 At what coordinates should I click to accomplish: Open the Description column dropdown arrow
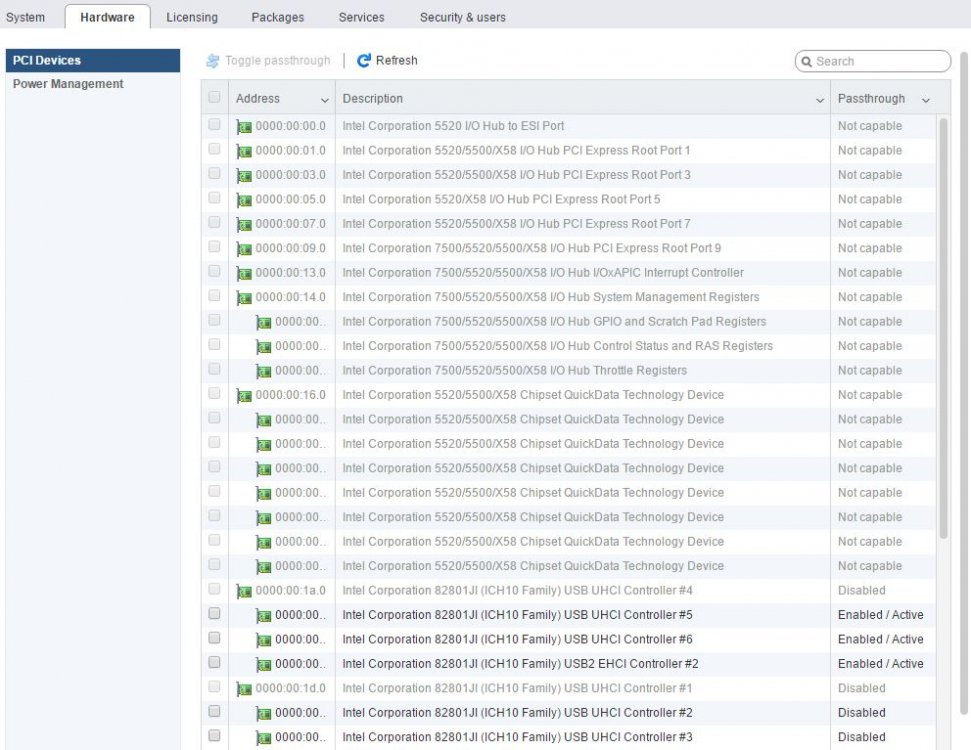(x=820, y=100)
